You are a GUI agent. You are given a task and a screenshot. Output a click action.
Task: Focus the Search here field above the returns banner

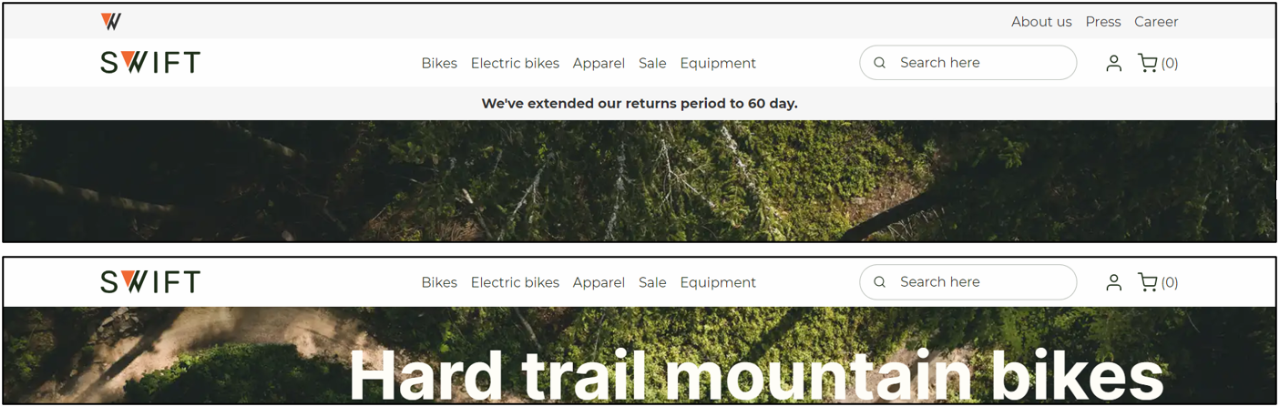(x=968, y=63)
